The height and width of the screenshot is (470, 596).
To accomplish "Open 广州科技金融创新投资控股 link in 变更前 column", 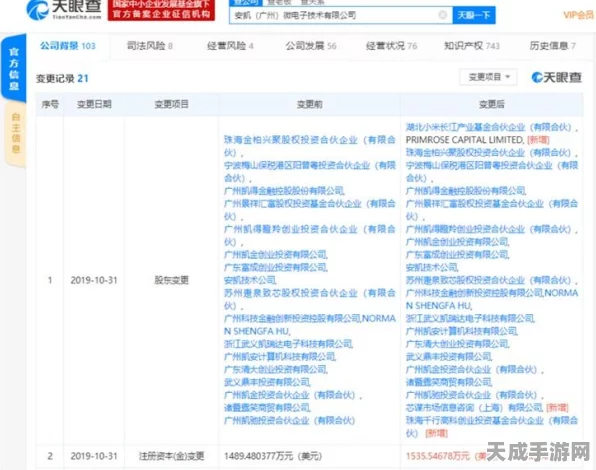I will pyautogui.click(x=292, y=318).
